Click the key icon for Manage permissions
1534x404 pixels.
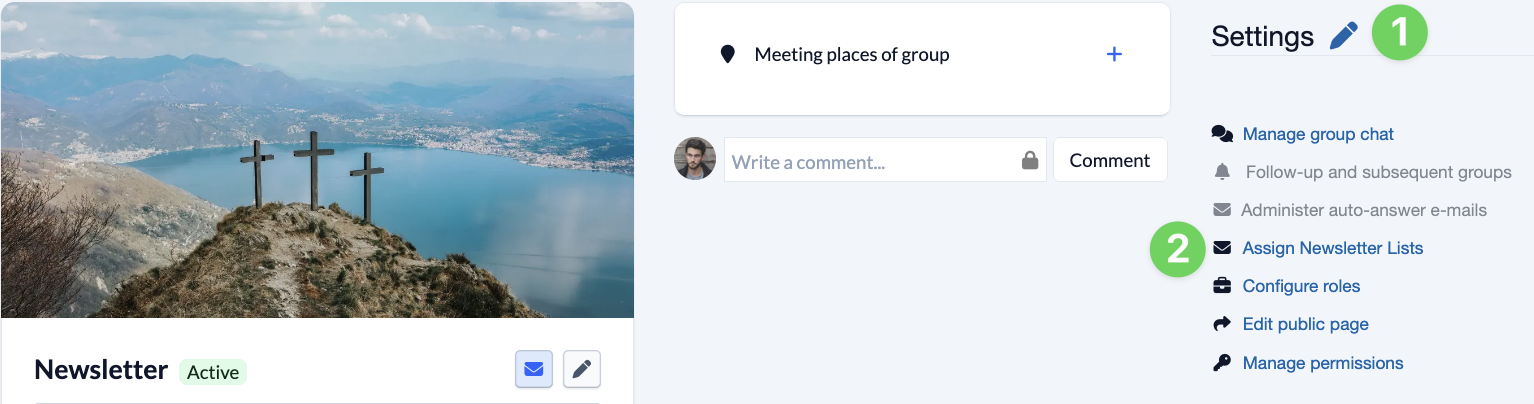tap(1222, 363)
